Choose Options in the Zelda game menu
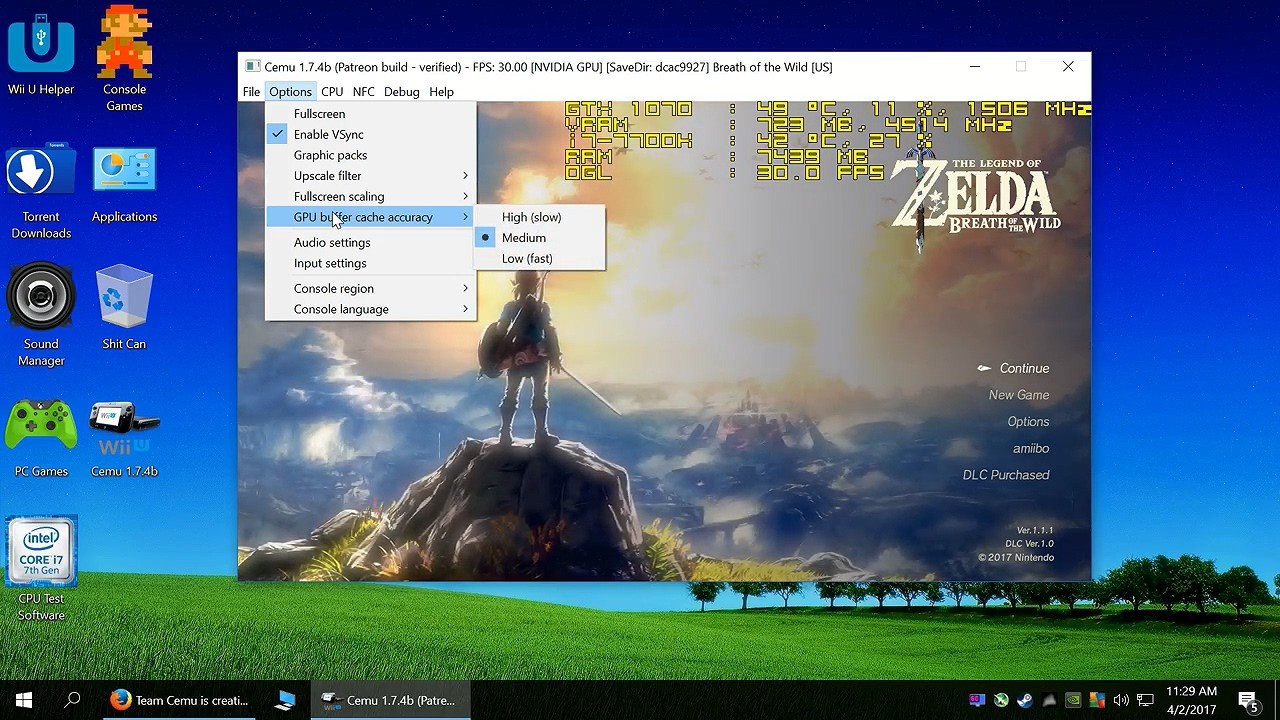Screen dimensions: 1280x720 click(x=1028, y=422)
